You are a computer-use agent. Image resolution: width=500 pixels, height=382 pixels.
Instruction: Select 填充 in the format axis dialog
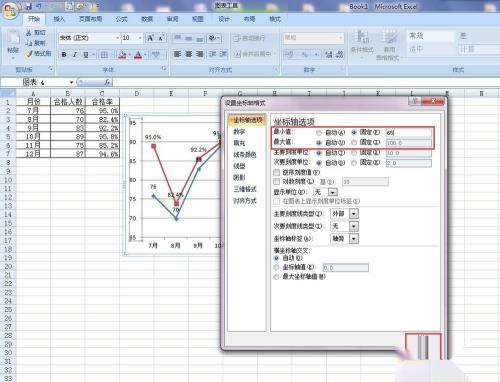pyautogui.click(x=239, y=143)
